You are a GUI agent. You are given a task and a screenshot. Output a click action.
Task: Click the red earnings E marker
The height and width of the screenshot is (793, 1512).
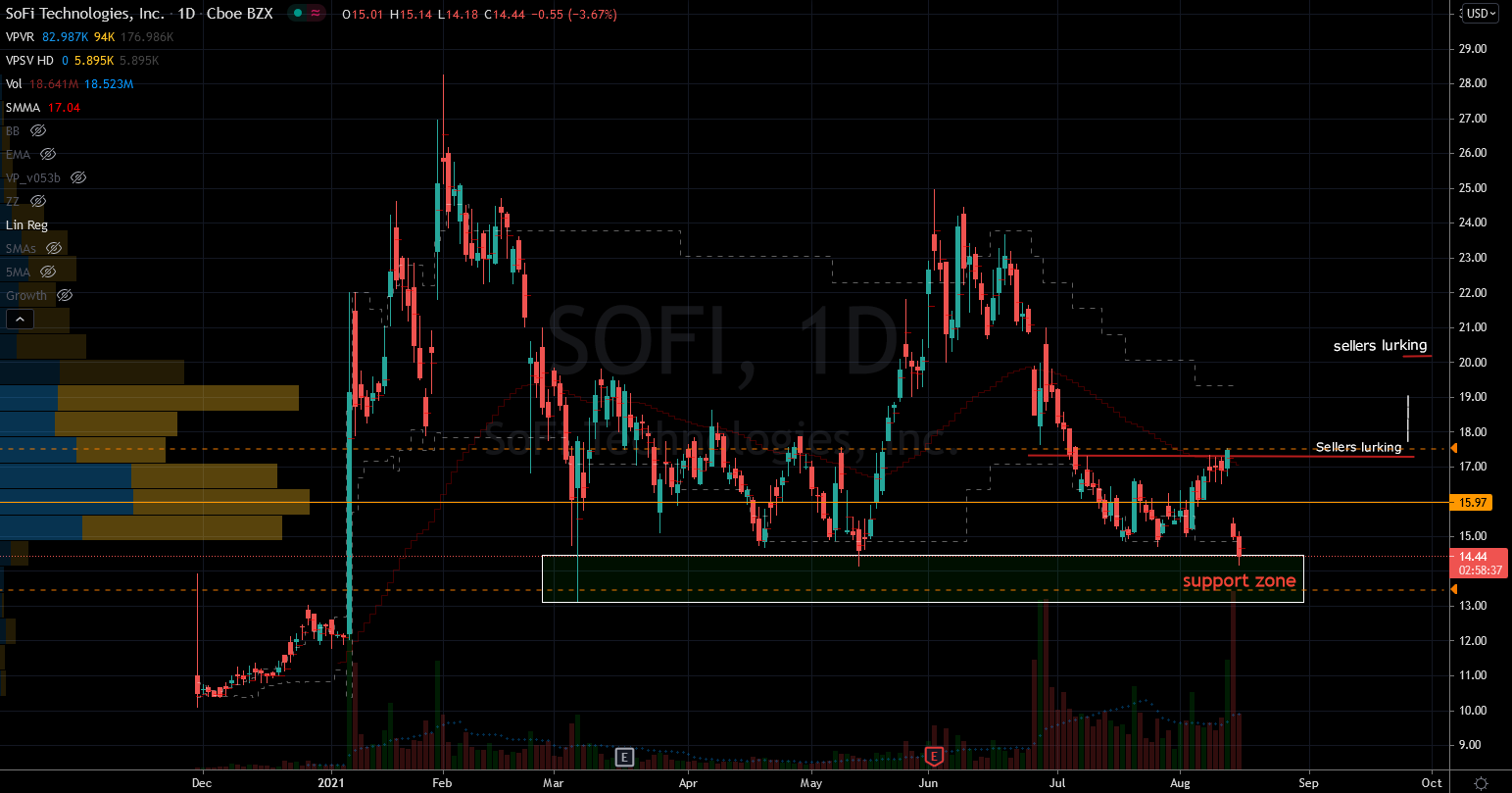point(934,756)
